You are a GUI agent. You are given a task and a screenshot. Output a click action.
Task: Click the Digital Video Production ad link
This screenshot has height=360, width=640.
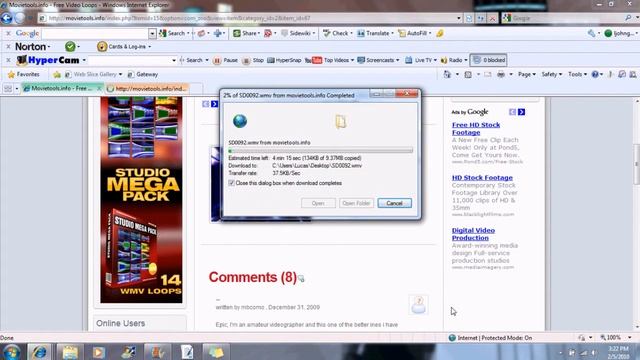(x=473, y=234)
